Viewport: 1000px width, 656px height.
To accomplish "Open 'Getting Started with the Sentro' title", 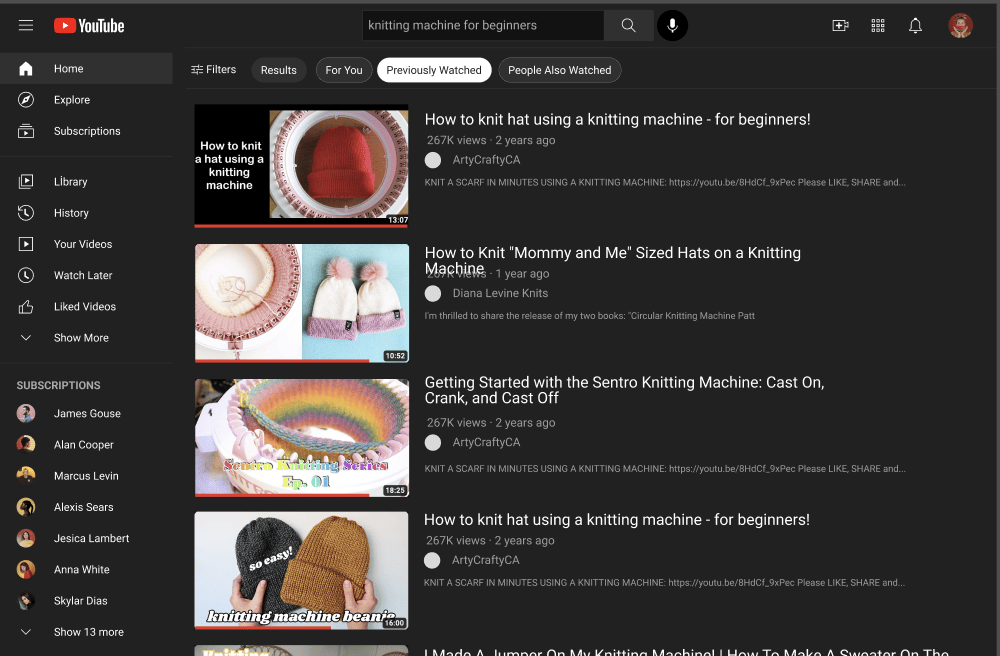I will point(624,390).
